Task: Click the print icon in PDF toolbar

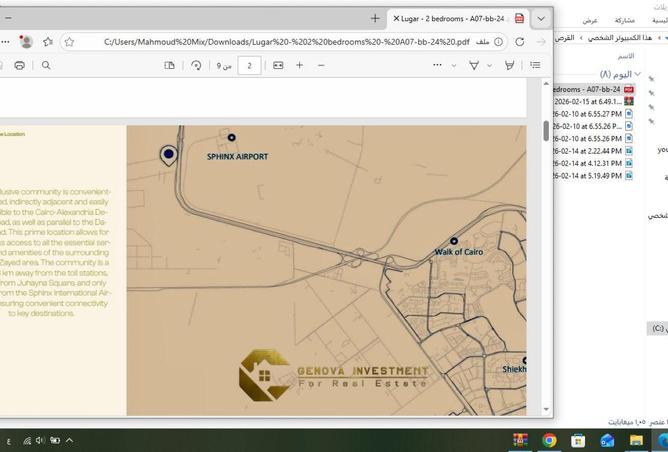Action: 19,65
